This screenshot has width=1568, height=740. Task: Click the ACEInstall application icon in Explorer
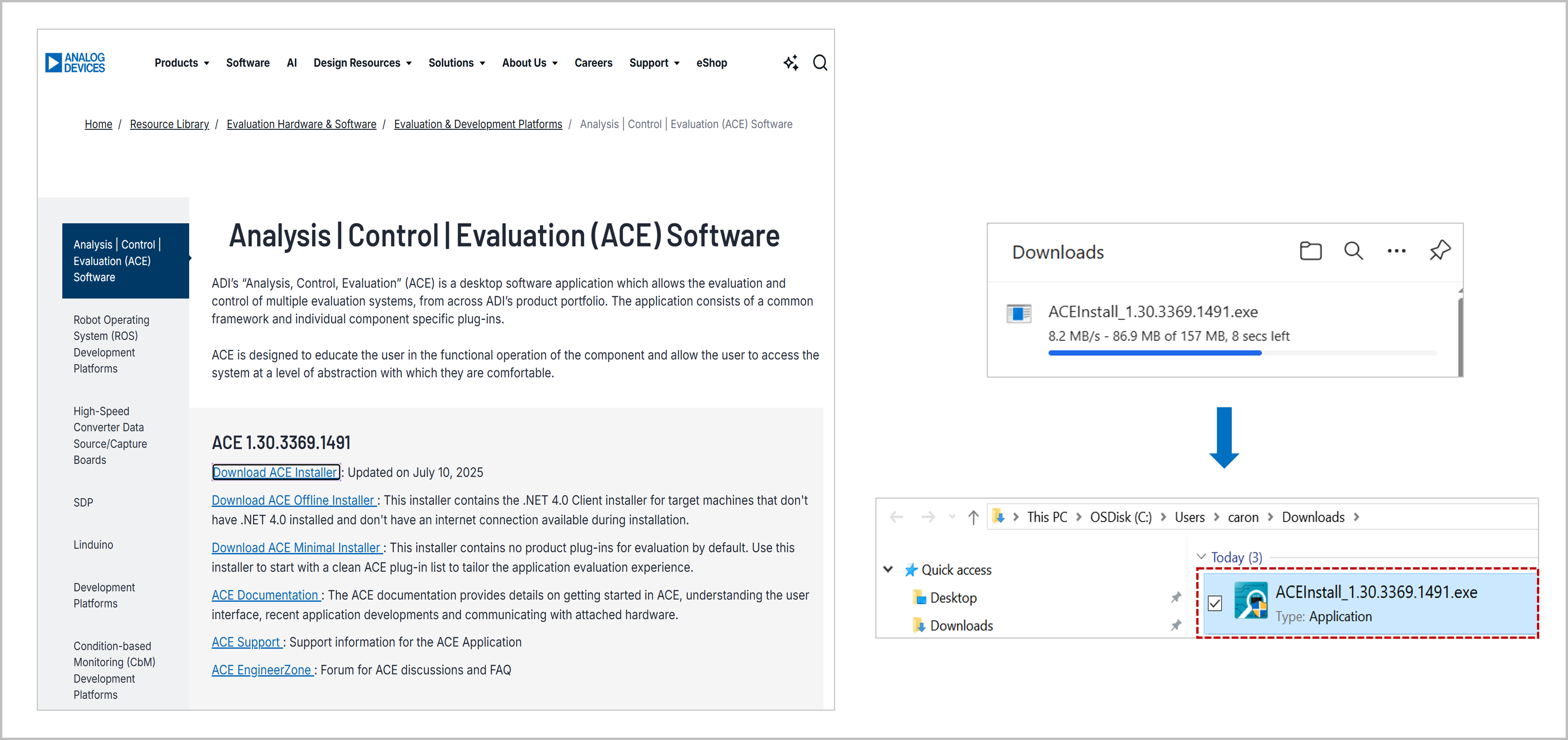pyautogui.click(x=1251, y=600)
